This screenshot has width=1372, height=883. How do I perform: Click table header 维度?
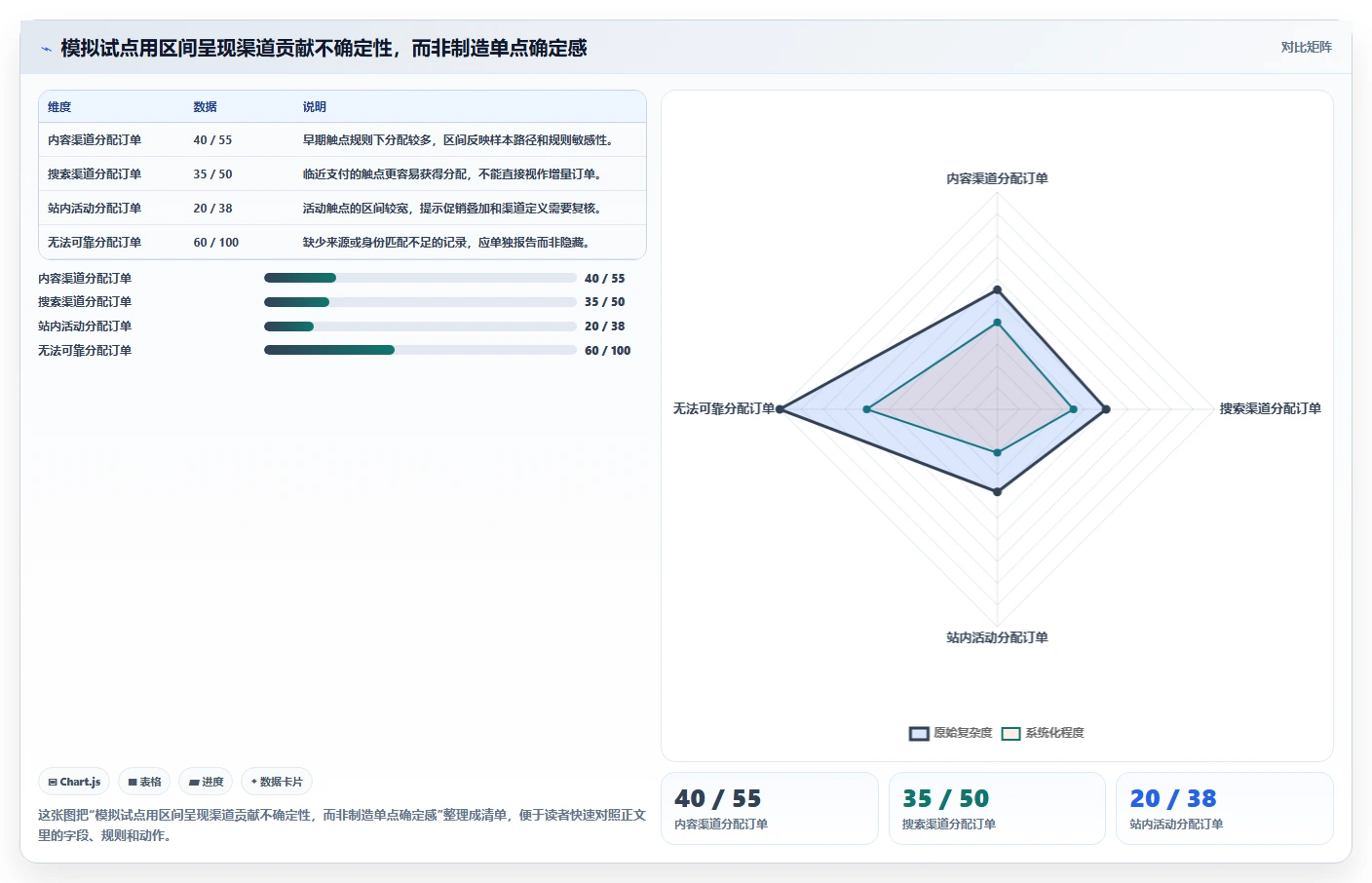coord(59,107)
